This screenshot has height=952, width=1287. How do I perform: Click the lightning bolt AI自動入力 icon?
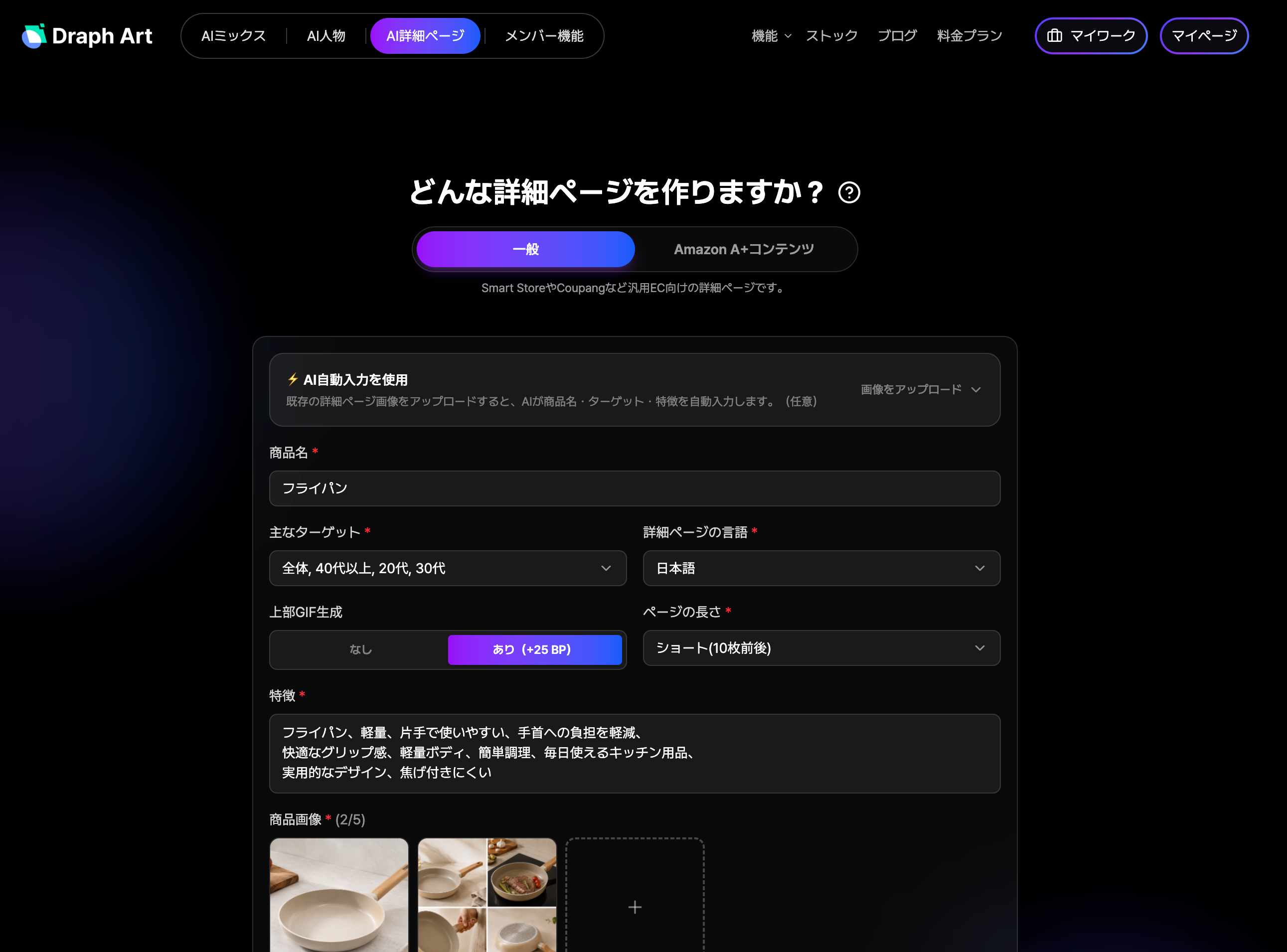point(293,379)
